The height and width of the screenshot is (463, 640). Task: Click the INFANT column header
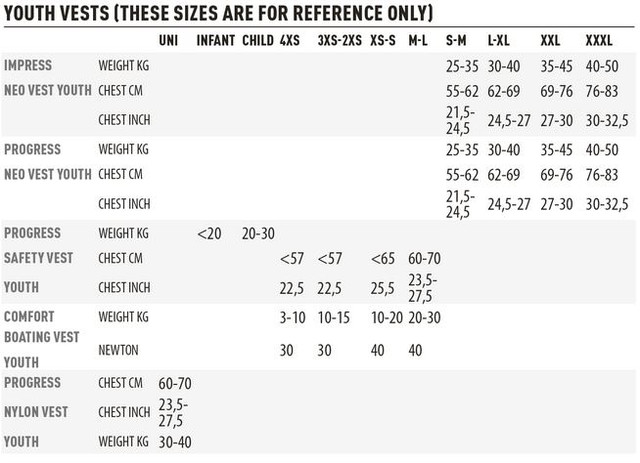(215, 41)
